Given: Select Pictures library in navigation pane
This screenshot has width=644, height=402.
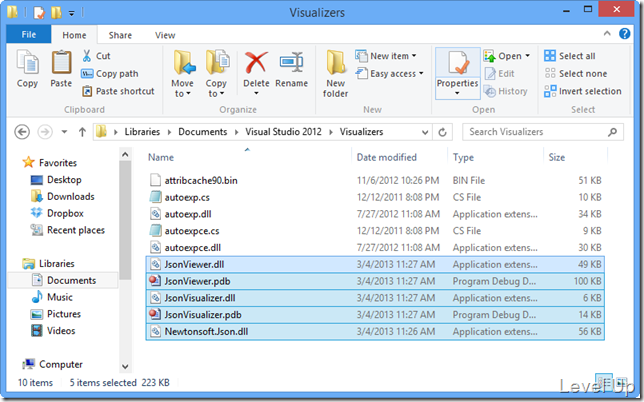Looking at the screenshot, I should click(x=56, y=314).
